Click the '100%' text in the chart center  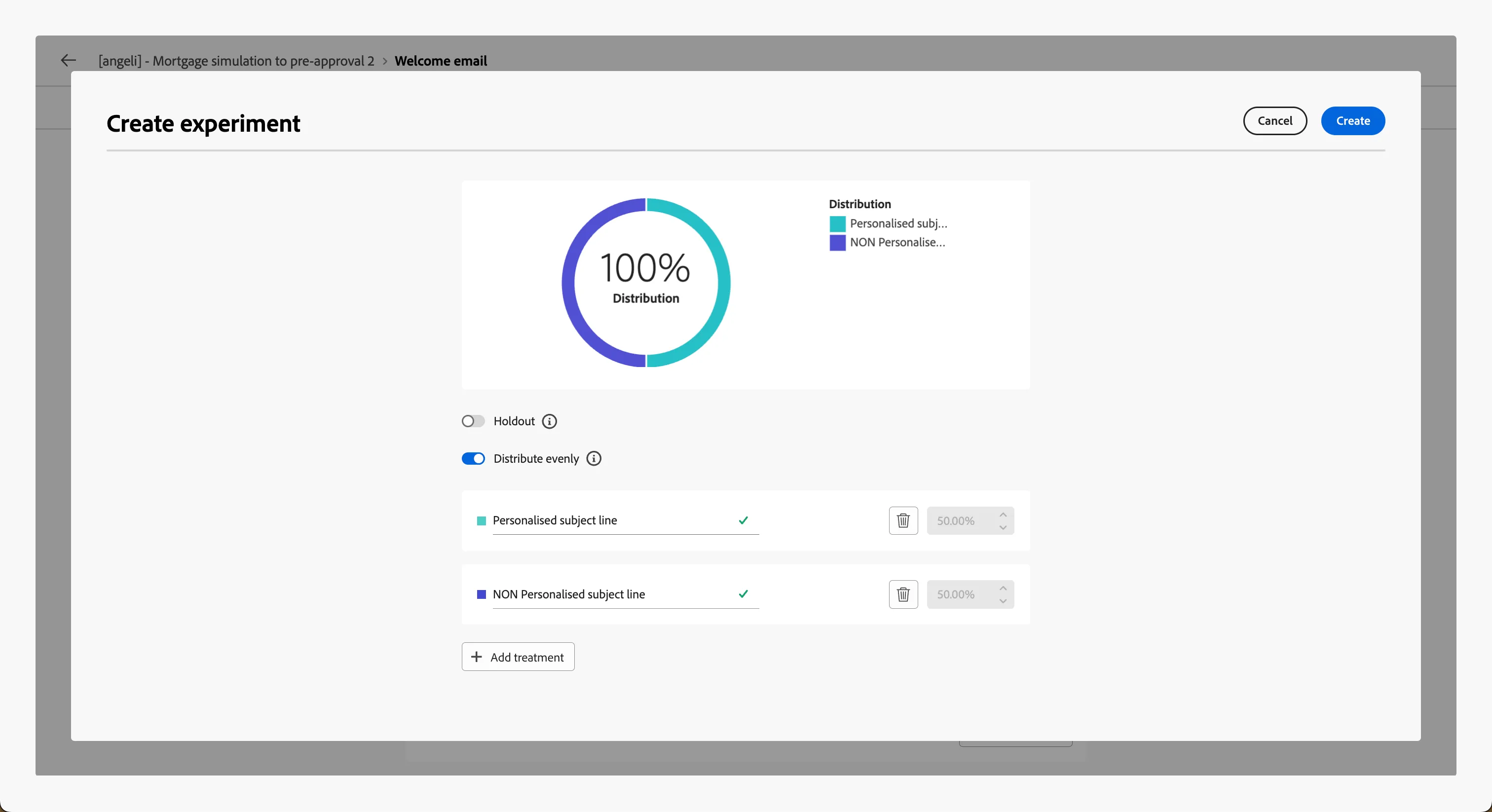[x=645, y=267]
